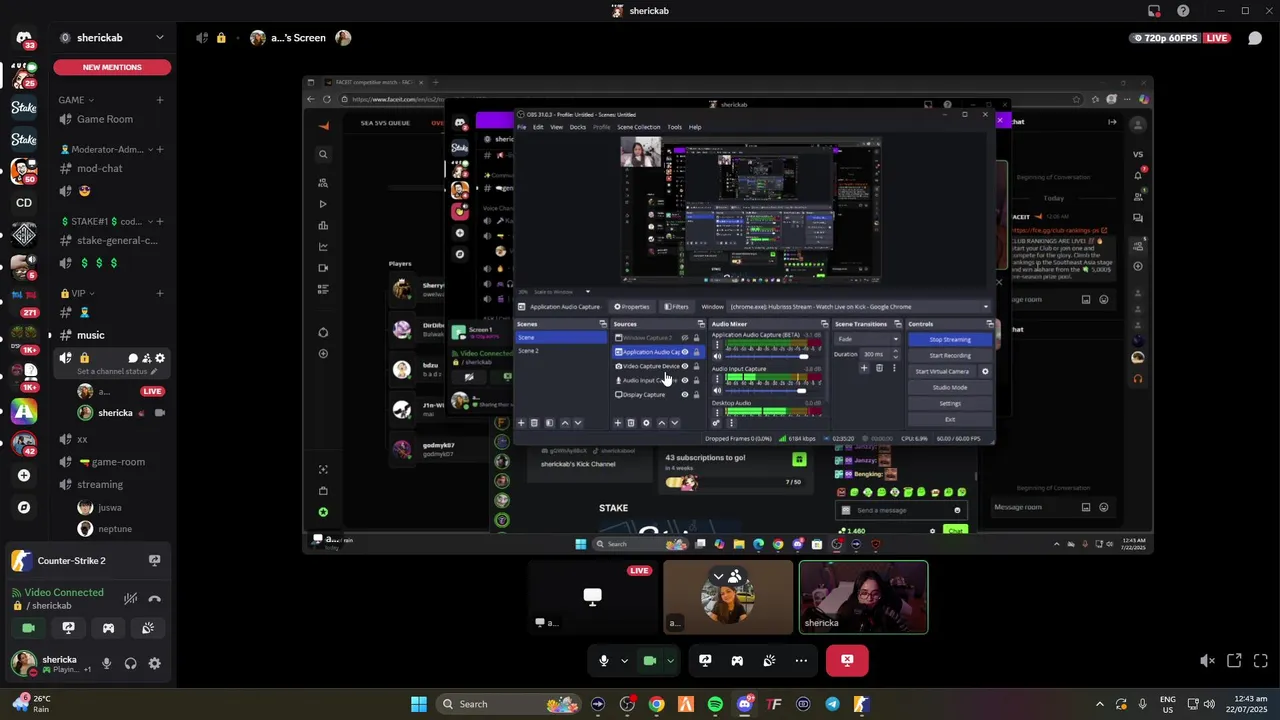
Task: Open voice channel chat bubble icon
Action: coord(133,358)
